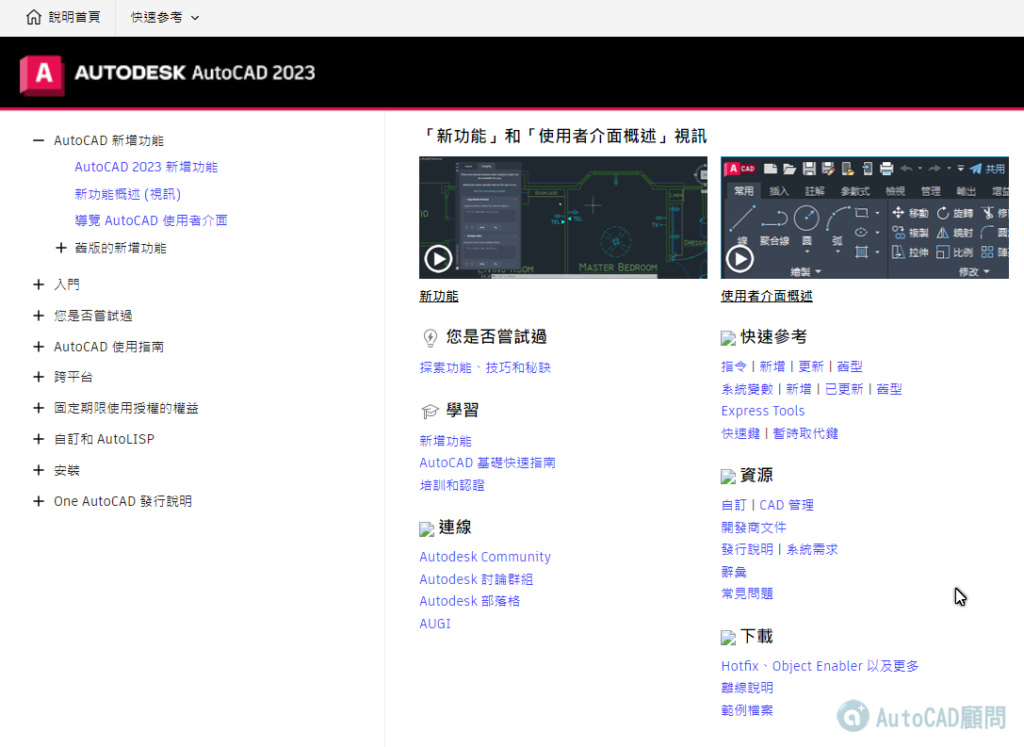This screenshot has width=1024, height=747.
Task: Click the image icon beside 下載
Action: [728, 637]
